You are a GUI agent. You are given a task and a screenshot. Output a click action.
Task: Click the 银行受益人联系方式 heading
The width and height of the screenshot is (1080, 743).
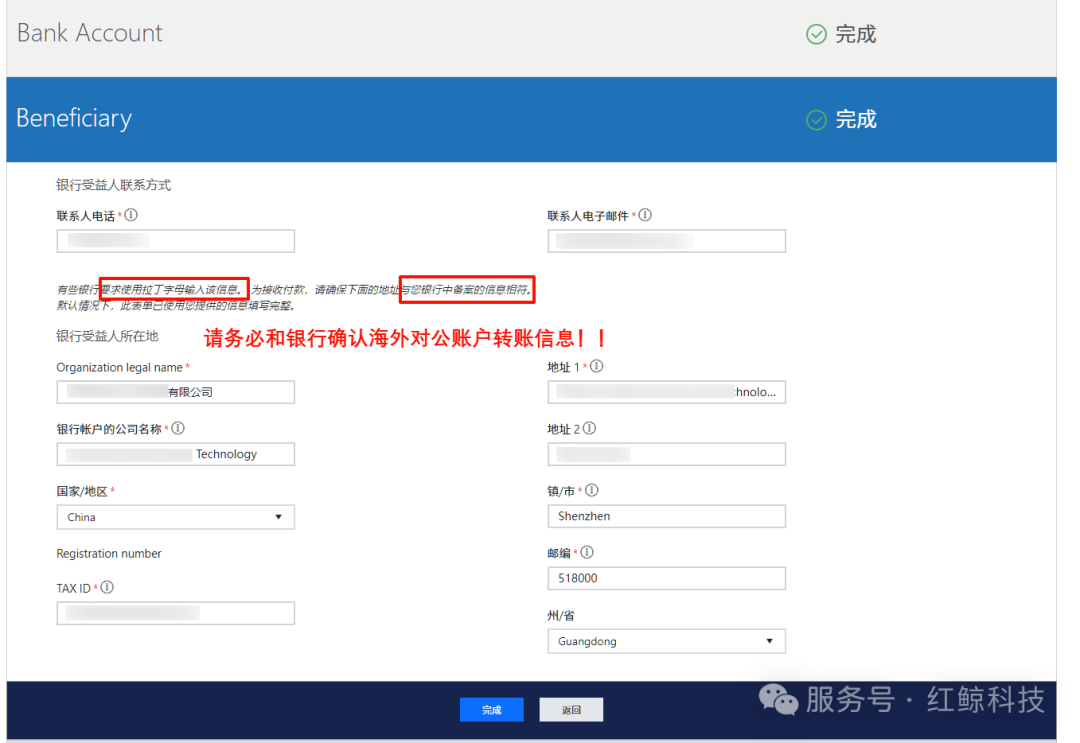coord(114,185)
